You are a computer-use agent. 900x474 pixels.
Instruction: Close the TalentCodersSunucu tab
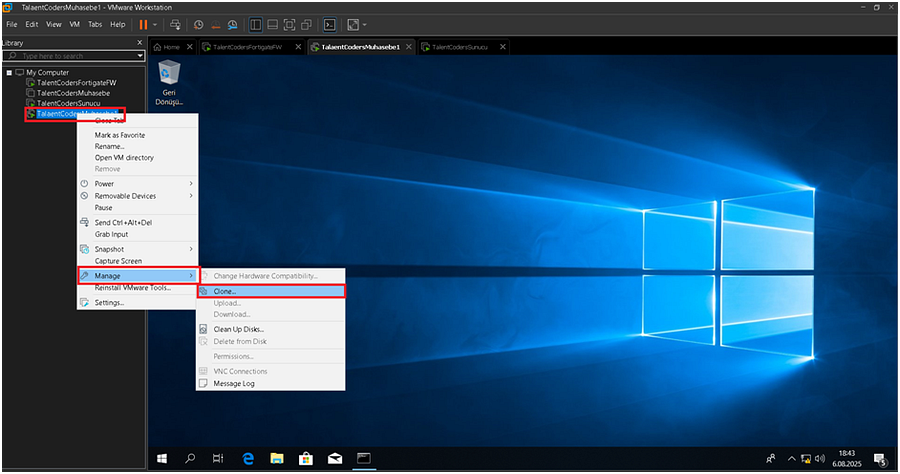coord(503,47)
